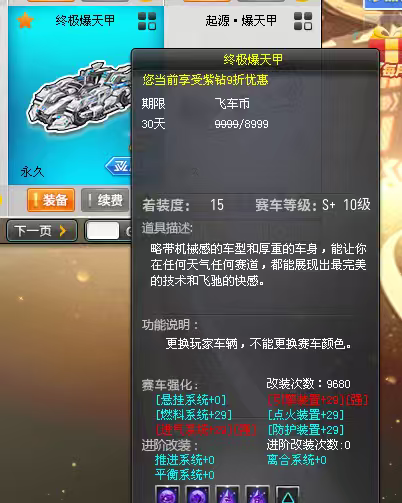
Task: Click the orange star on 终极爆天甲 card
Action: (25, 21)
